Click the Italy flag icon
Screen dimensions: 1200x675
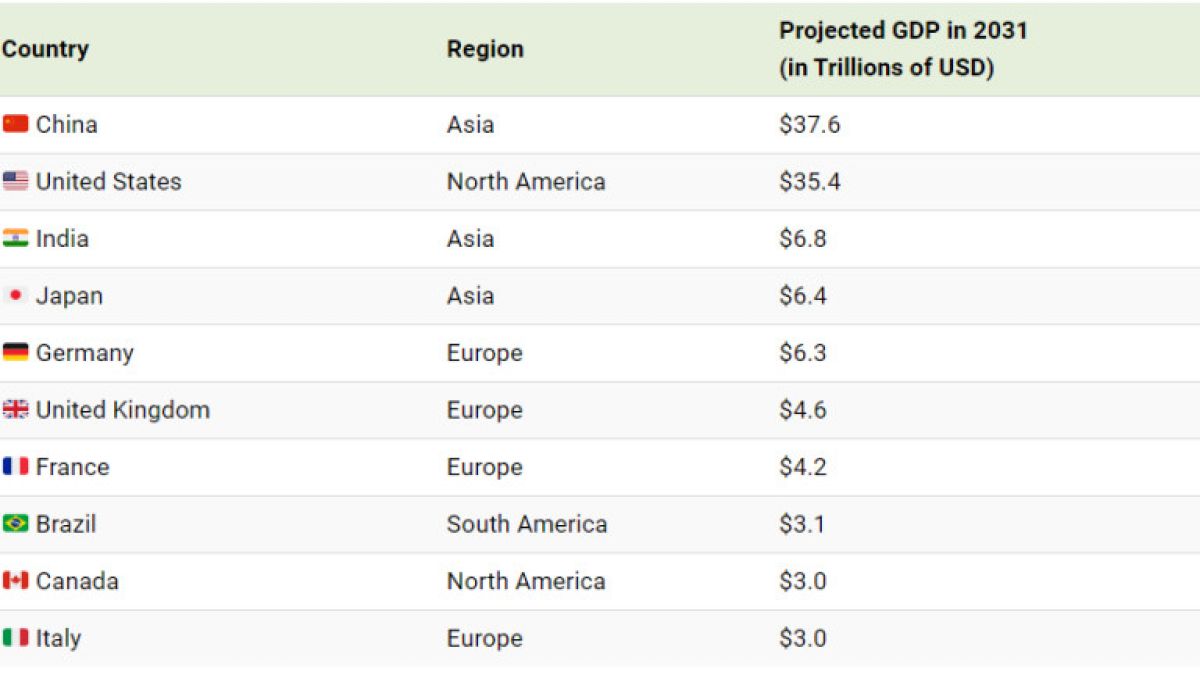point(15,637)
